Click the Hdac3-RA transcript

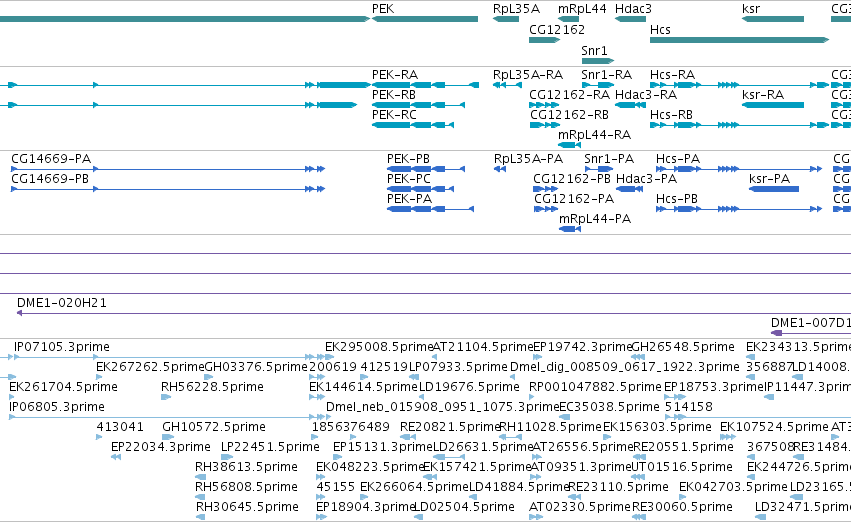click(630, 105)
